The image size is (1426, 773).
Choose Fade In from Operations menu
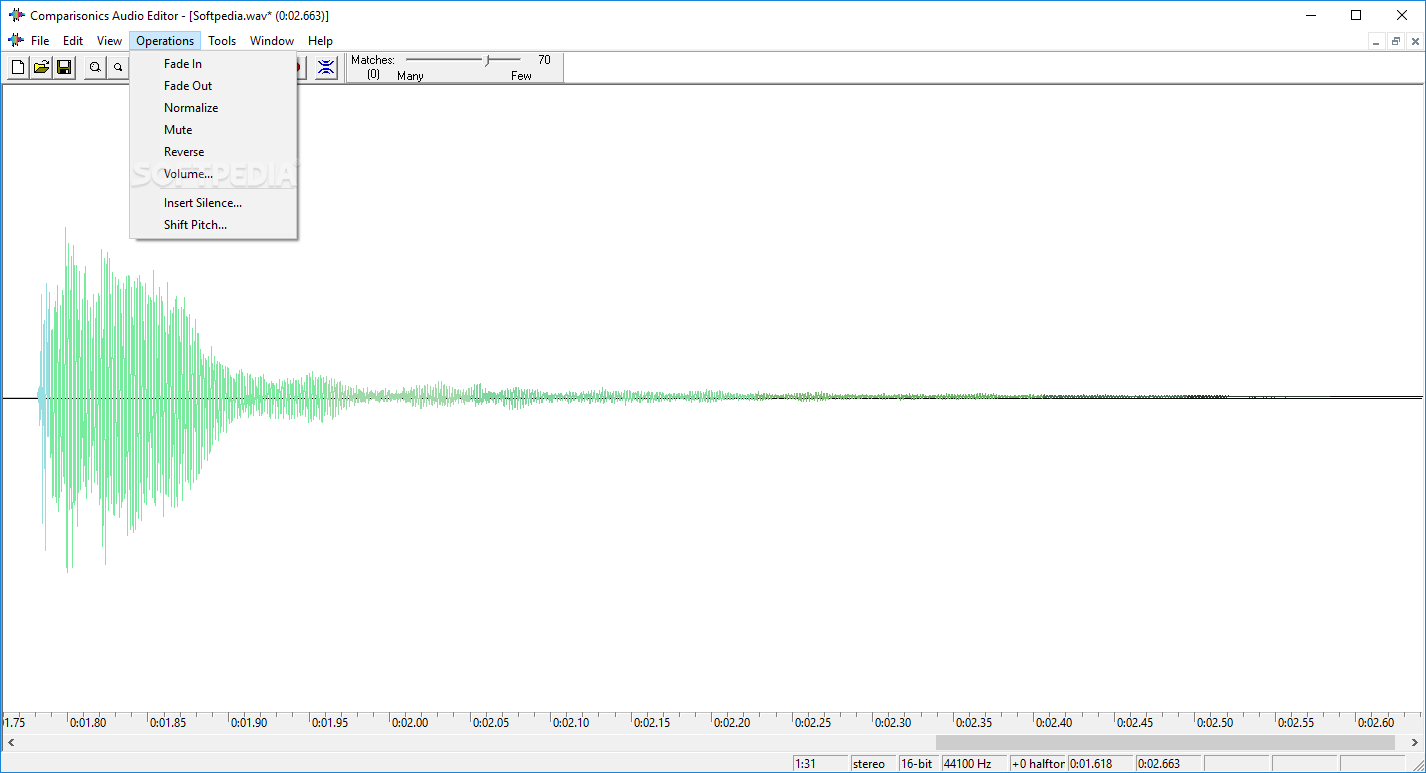point(213,64)
